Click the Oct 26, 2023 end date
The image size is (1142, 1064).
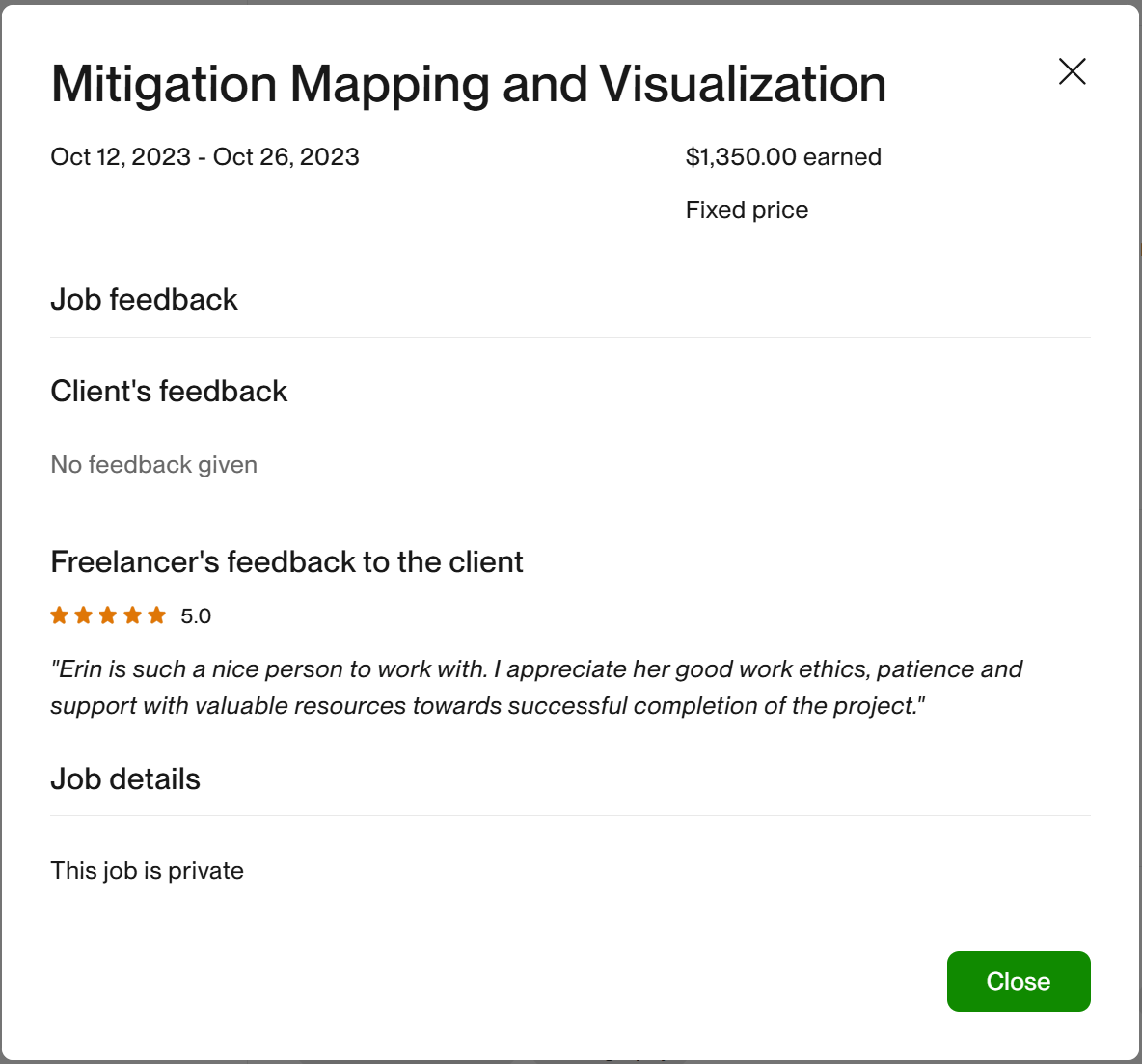tap(286, 157)
